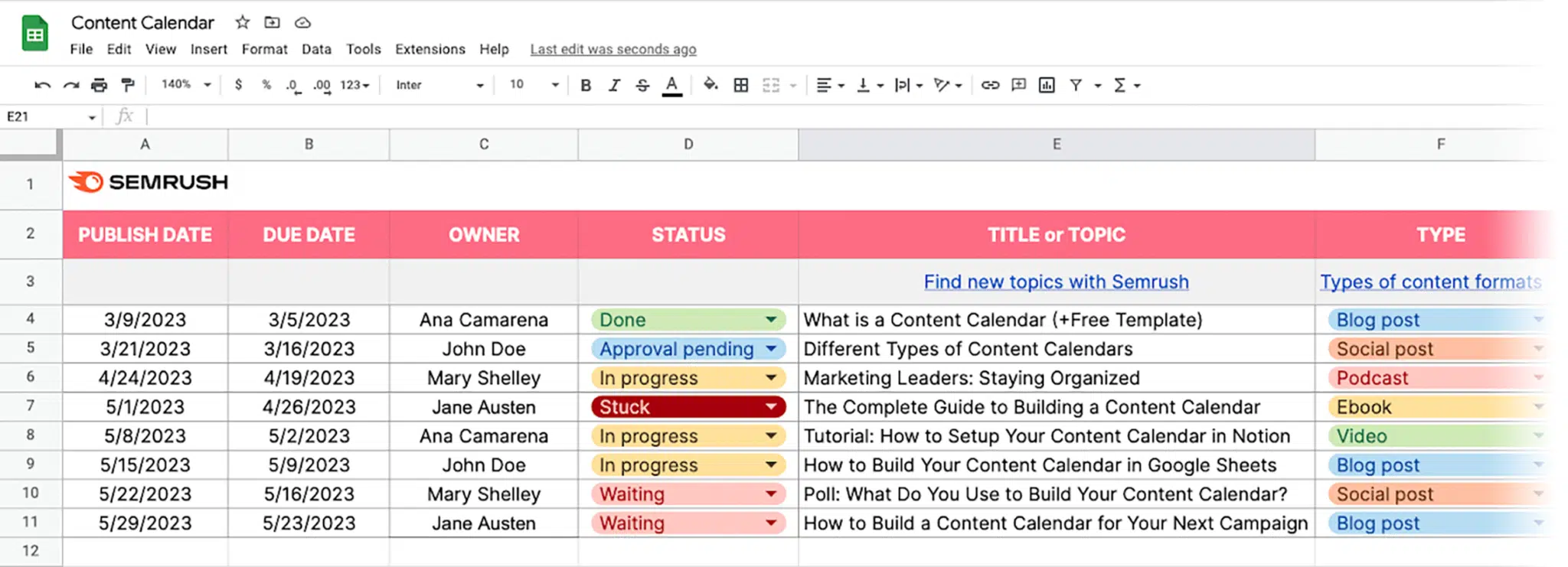The height and width of the screenshot is (567, 1568).
Task: Open the text color picker
Action: (x=671, y=85)
